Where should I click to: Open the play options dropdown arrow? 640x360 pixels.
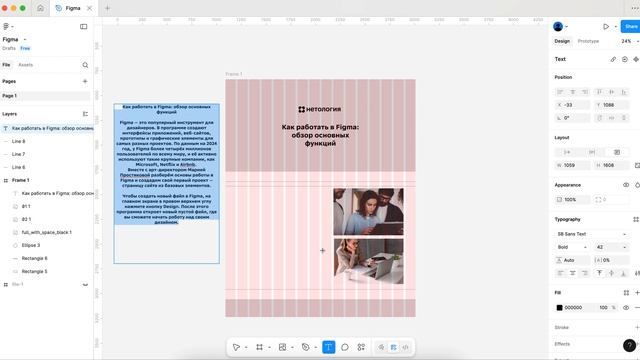pos(616,27)
